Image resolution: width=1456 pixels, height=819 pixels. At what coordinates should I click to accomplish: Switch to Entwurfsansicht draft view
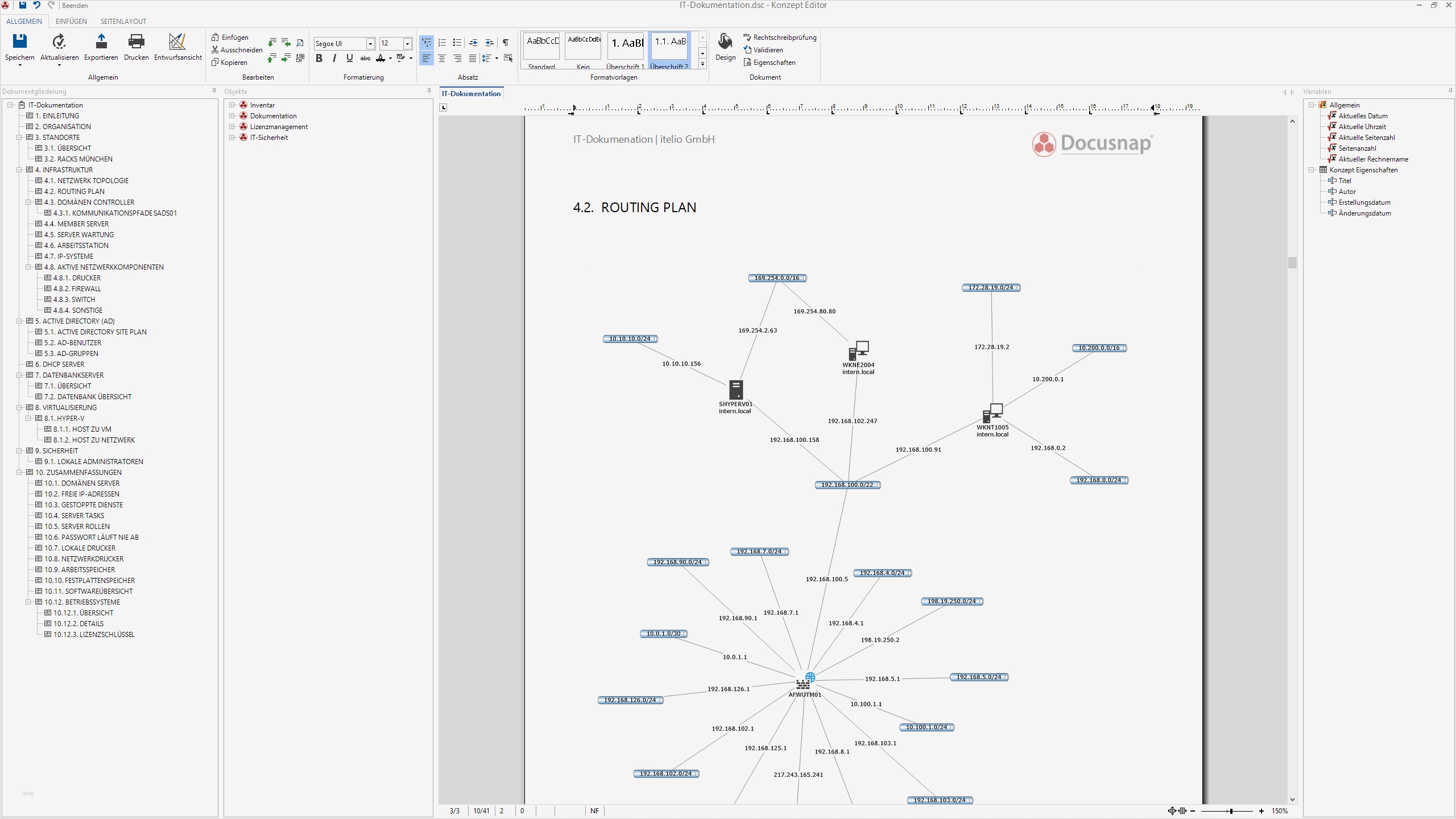(177, 42)
